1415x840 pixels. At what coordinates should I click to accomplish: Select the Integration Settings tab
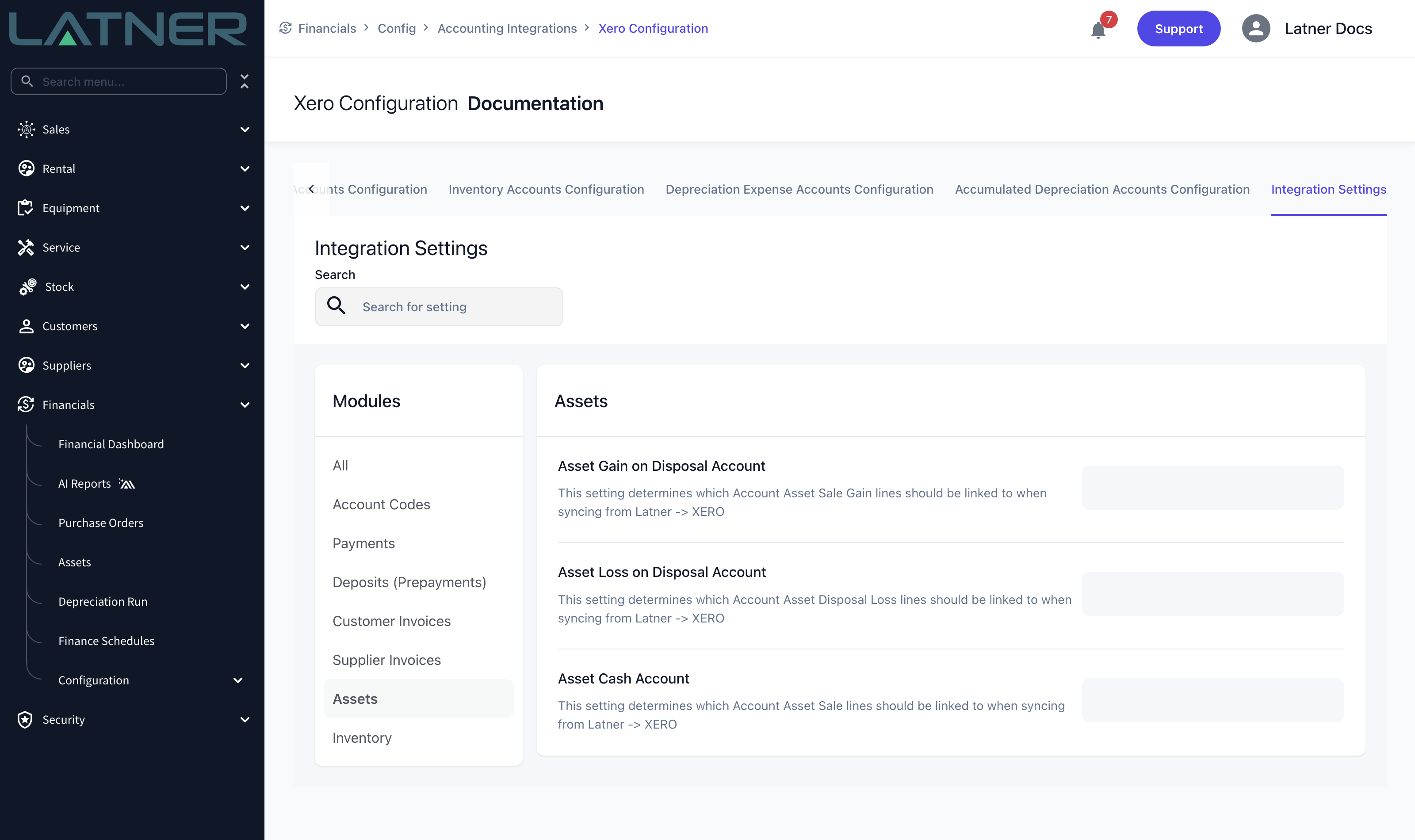point(1328,190)
